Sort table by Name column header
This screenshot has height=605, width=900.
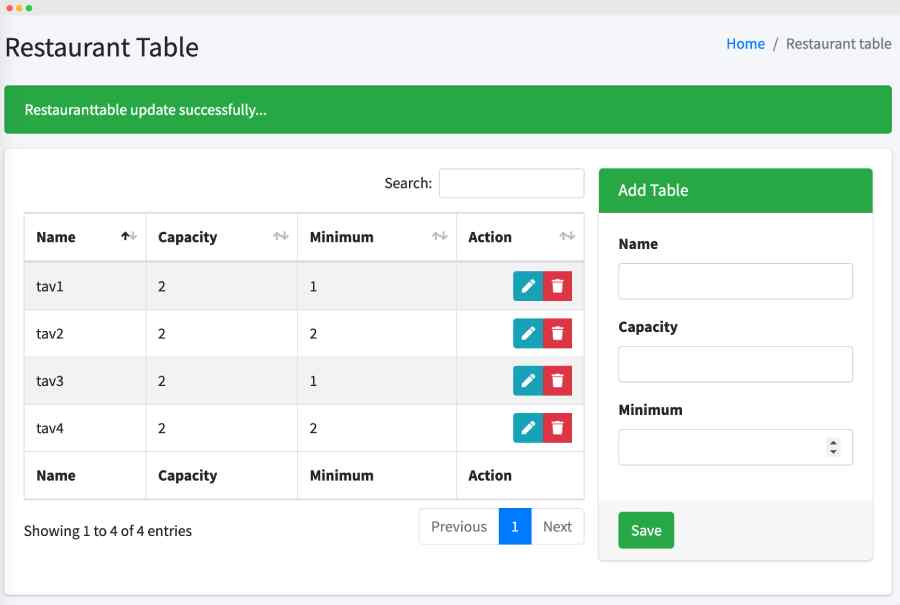tap(85, 237)
